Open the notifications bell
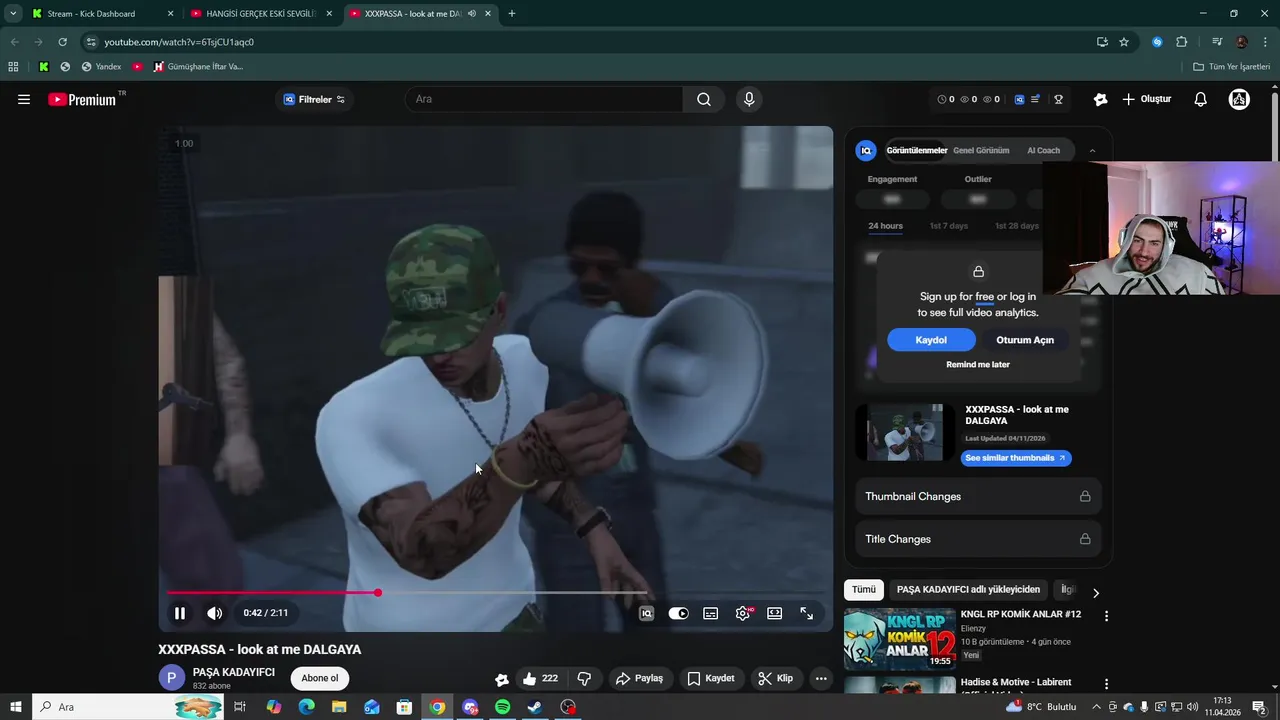This screenshot has width=1280, height=720. (x=1201, y=99)
